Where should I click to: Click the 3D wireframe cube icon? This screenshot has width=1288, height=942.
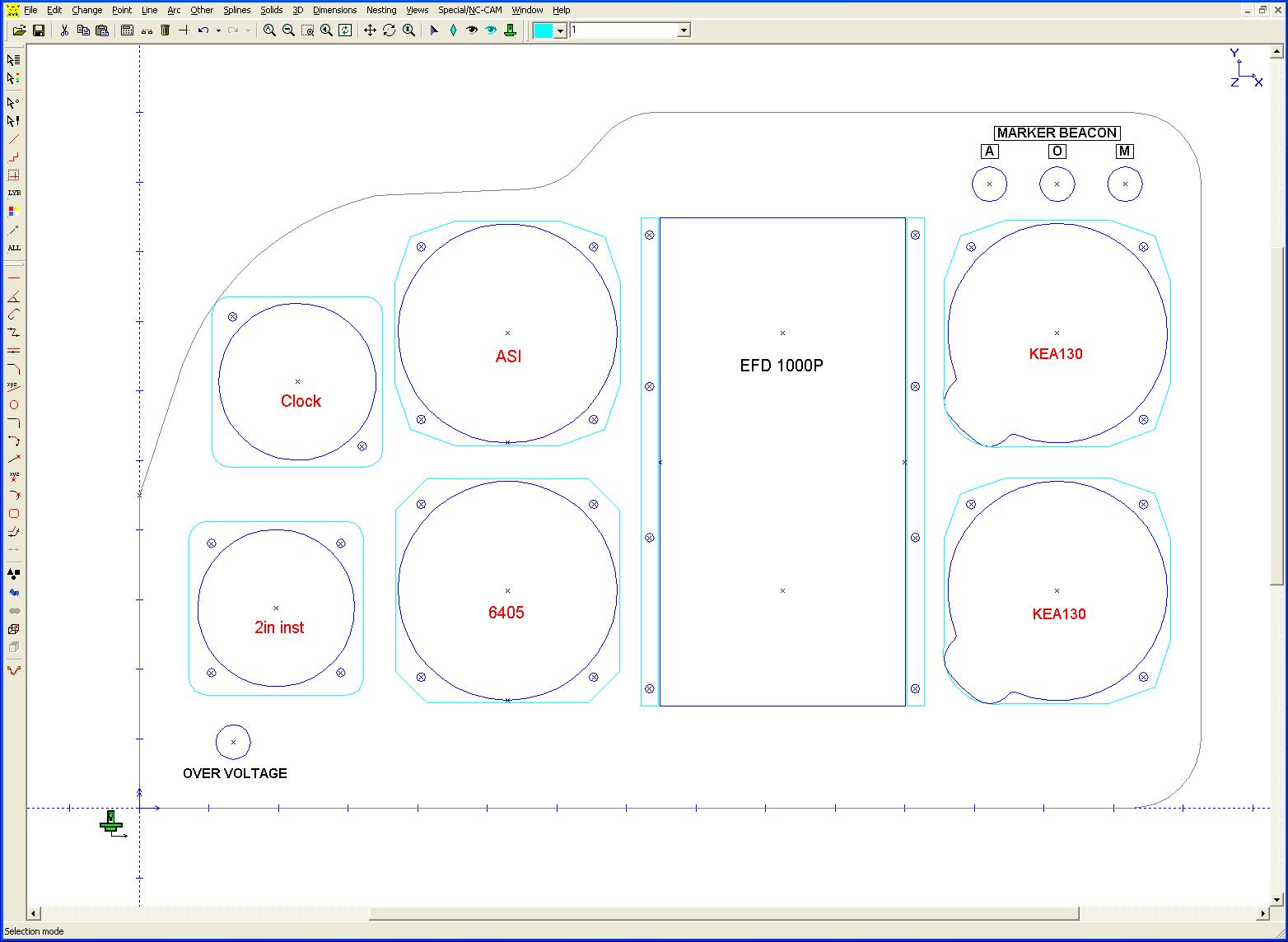(14, 629)
